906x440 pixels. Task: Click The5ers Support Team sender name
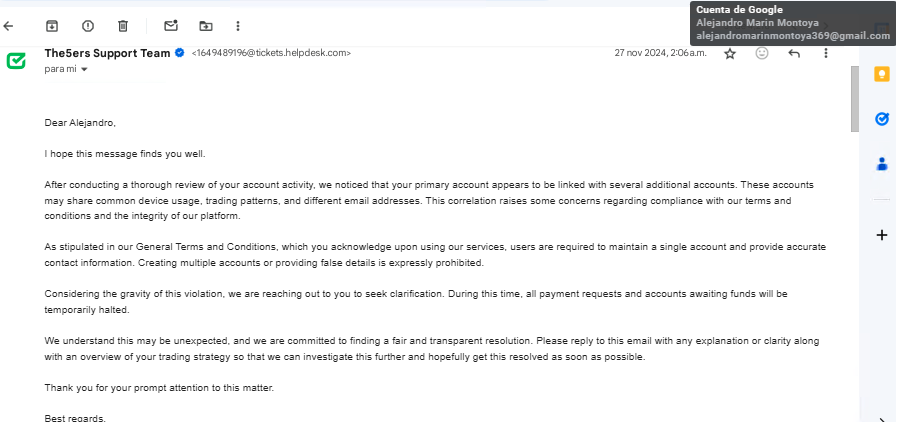click(x=107, y=53)
